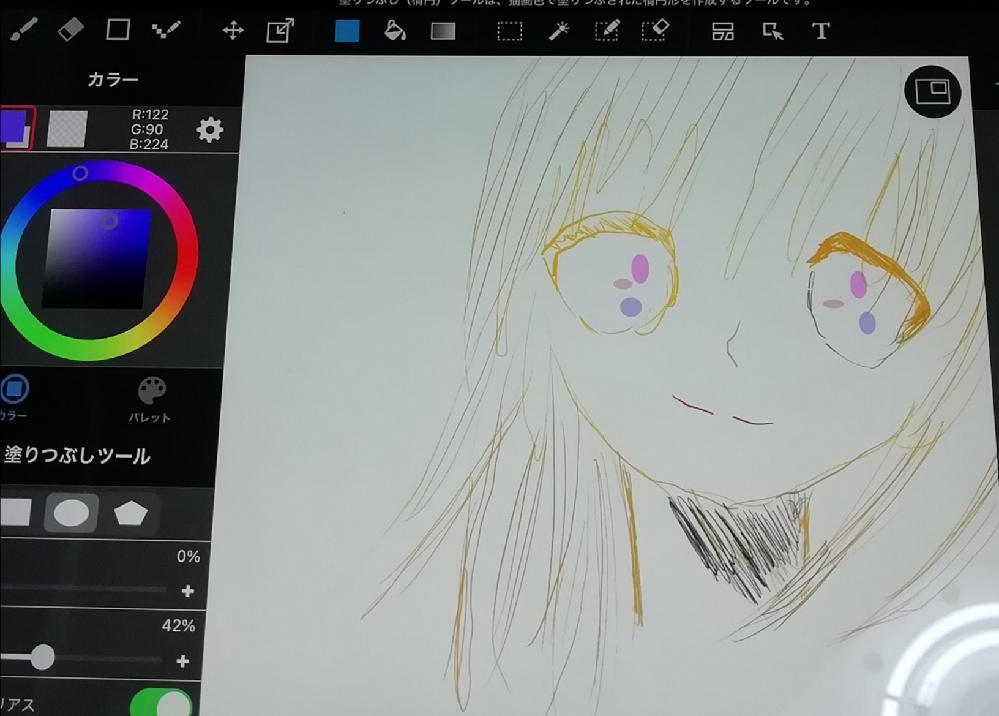The width and height of the screenshot is (999, 716).
Task: Select the Transform tool
Action: 280,31
